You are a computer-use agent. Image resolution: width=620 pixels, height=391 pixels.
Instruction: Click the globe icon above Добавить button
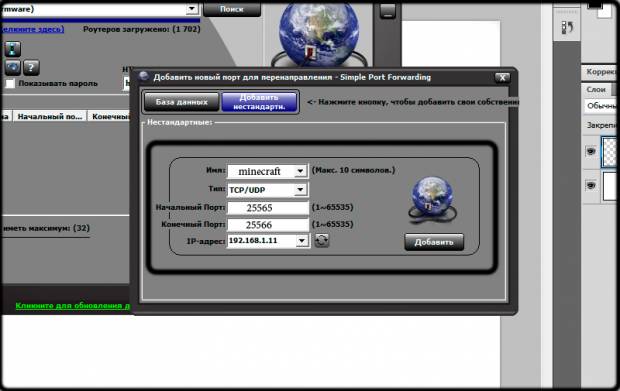[432, 200]
